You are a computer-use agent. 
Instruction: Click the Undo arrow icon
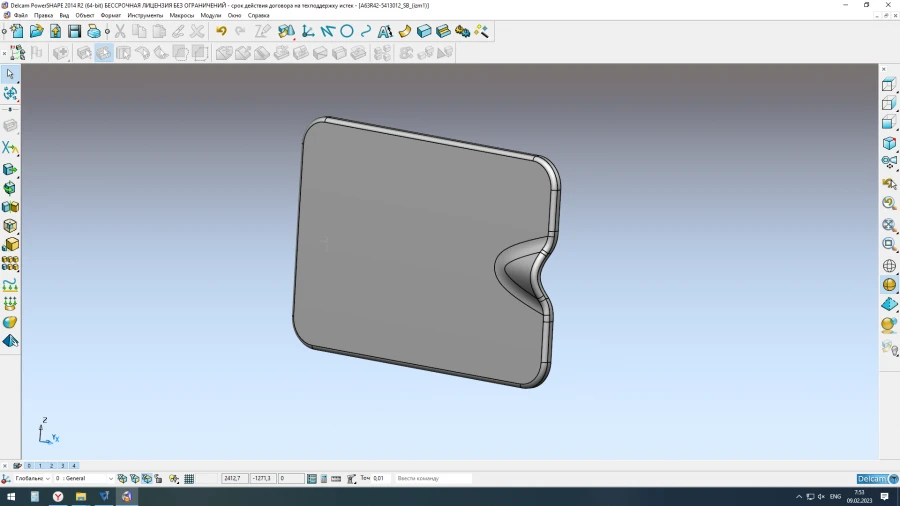[x=221, y=31]
